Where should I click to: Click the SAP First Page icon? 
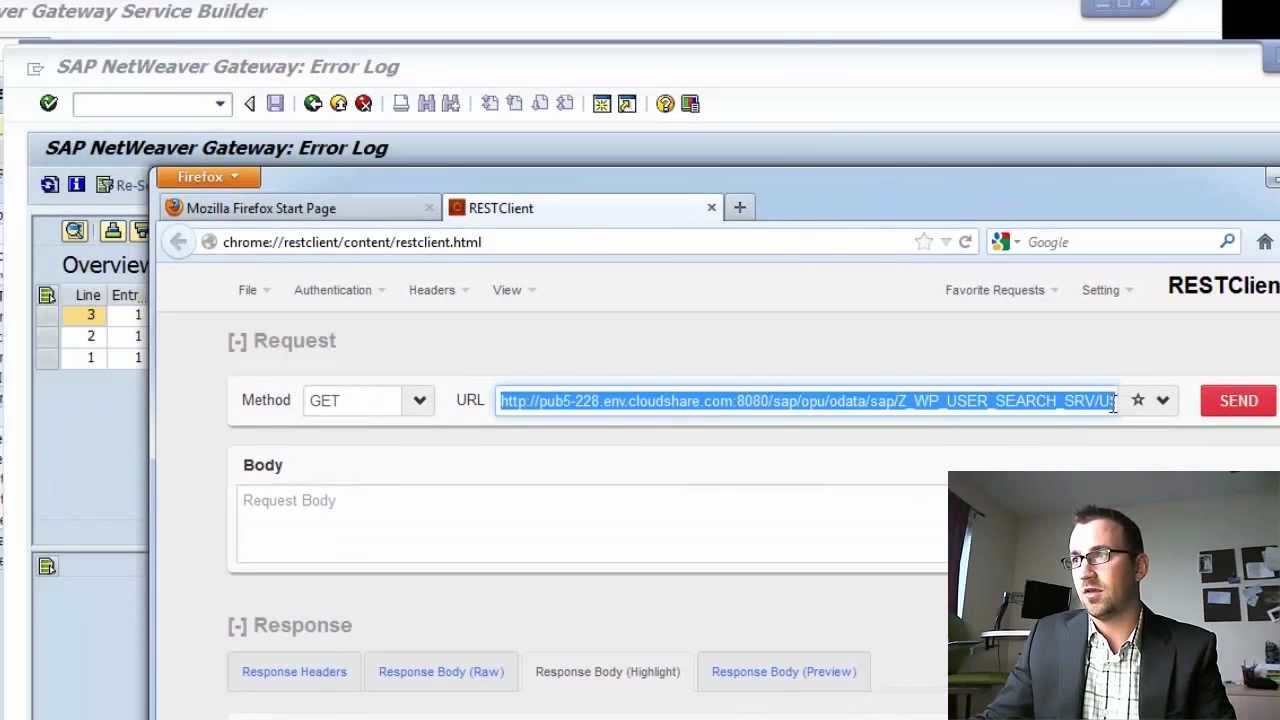pos(489,103)
